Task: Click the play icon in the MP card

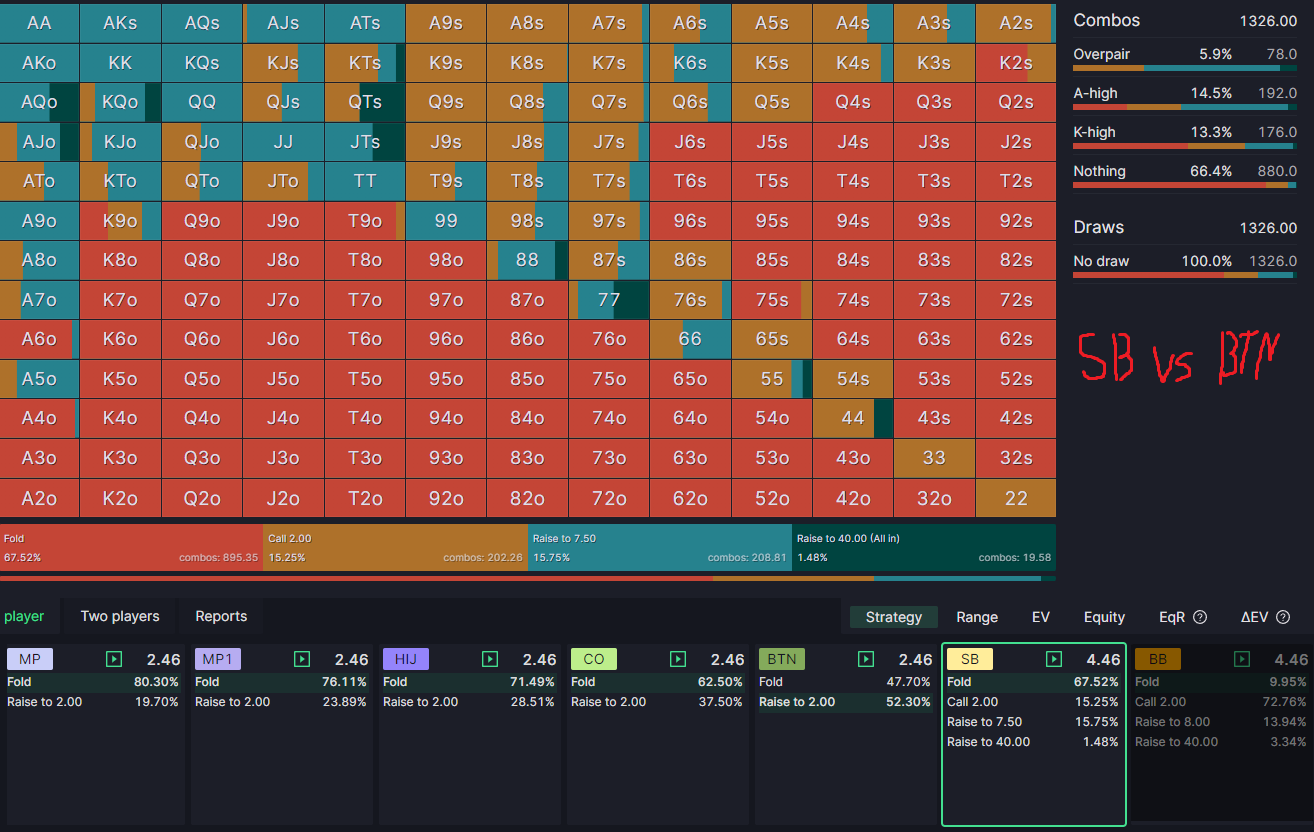Action: (x=114, y=659)
